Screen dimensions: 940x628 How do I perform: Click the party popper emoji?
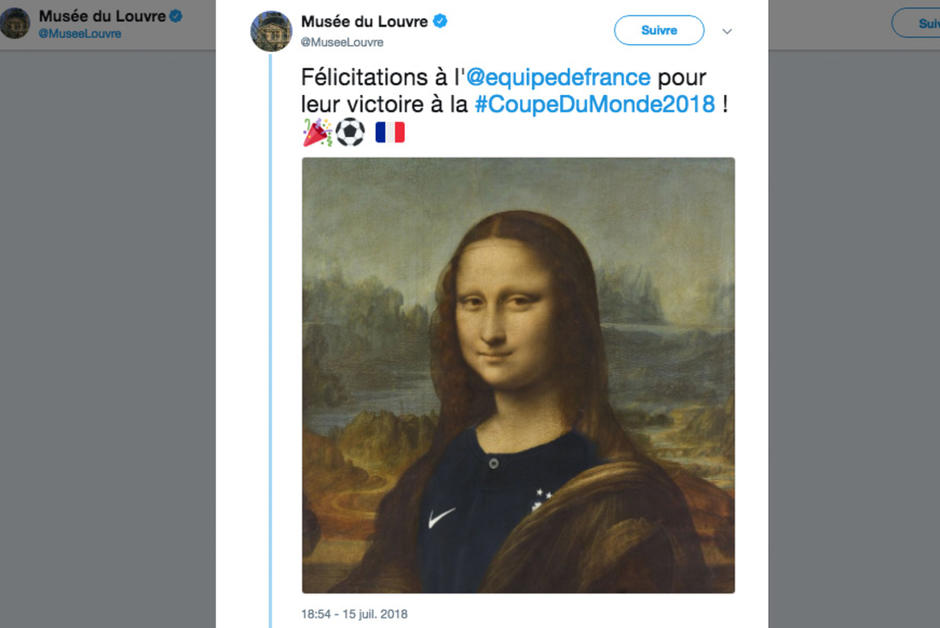tap(318, 131)
